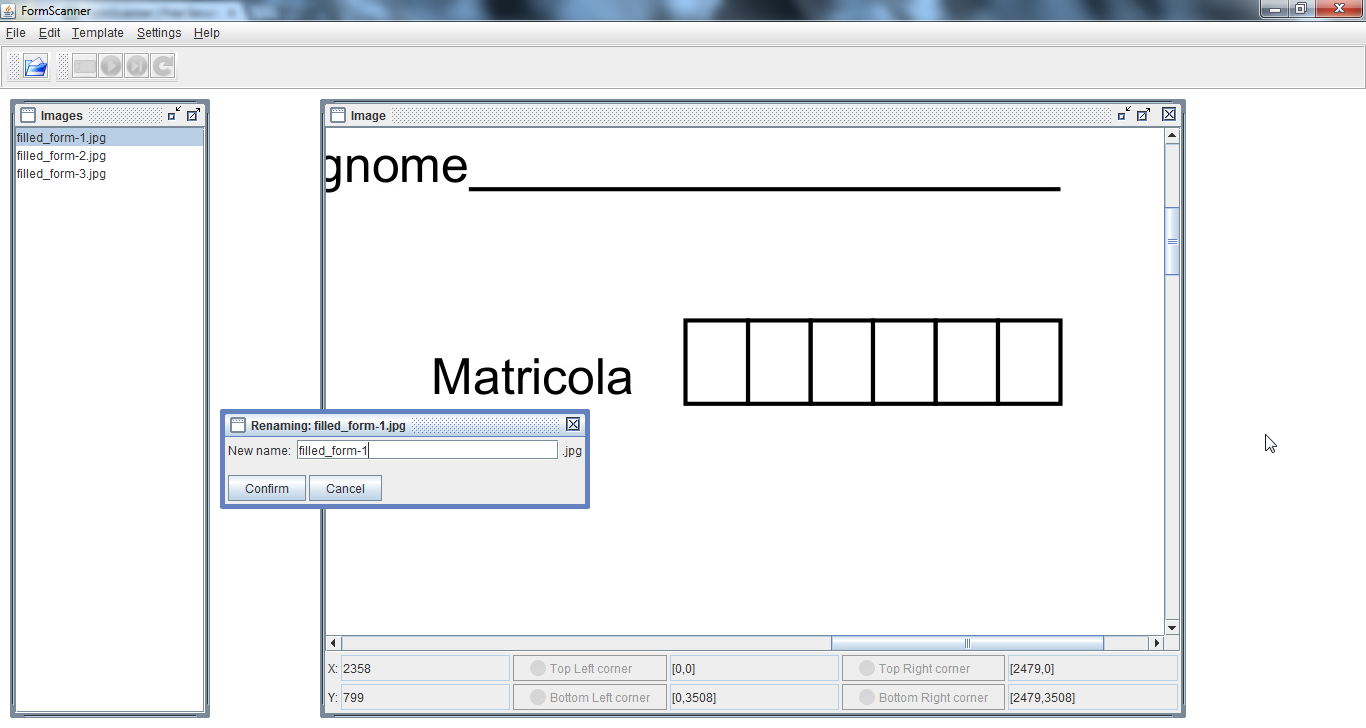Click the vertical scrollbar down arrow

1172,627
